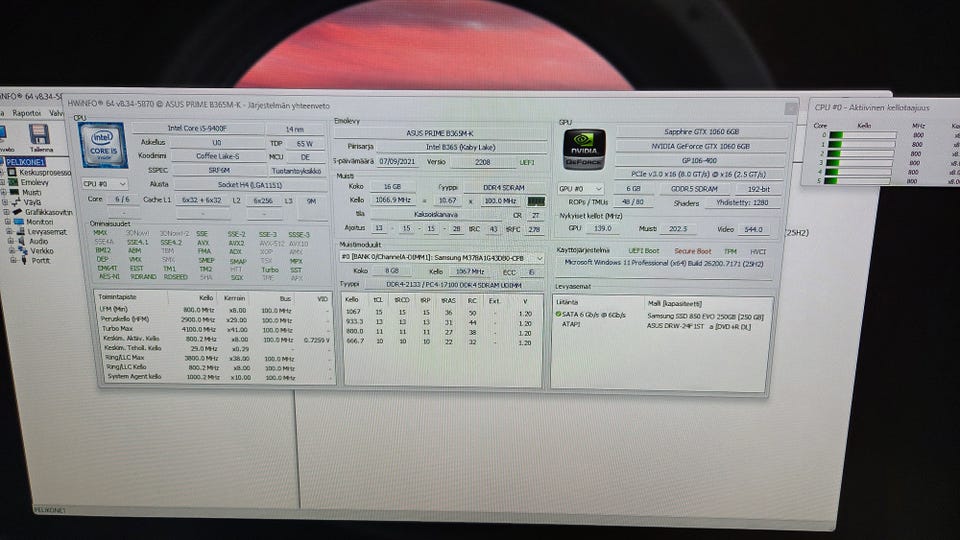Click the Core 0 clock bar
Screen dimensions: 960x540
tap(861, 135)
